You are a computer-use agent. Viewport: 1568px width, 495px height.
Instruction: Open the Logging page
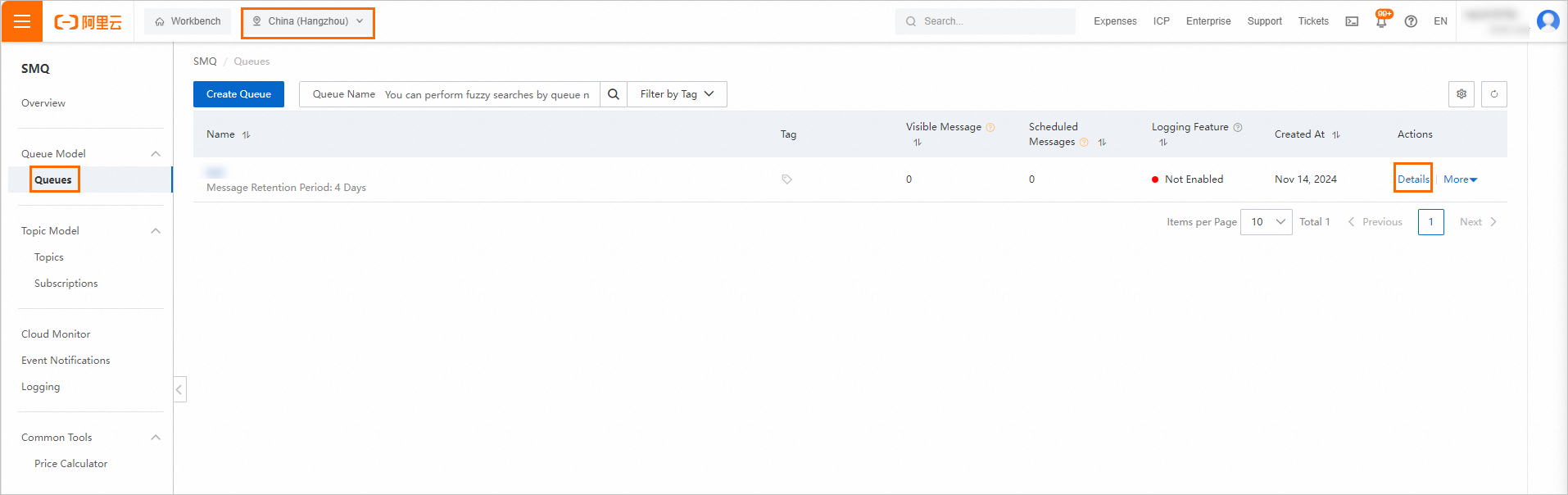pyautogui.click(x=41, y=387)
